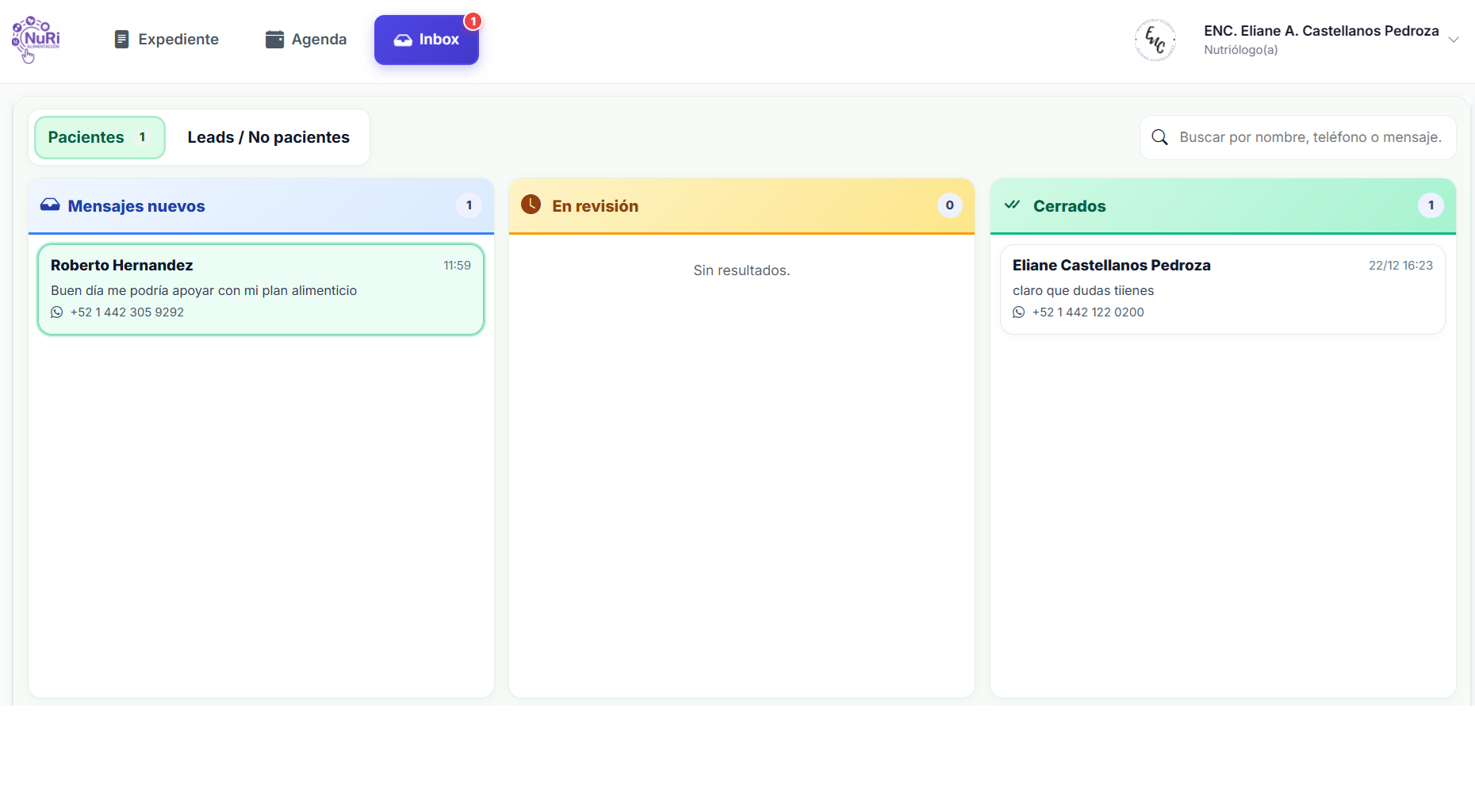Click the name ENC. Eliane A. Castellanos Pedroza
Screen dimensions: 1475x812
point(1321,31)
